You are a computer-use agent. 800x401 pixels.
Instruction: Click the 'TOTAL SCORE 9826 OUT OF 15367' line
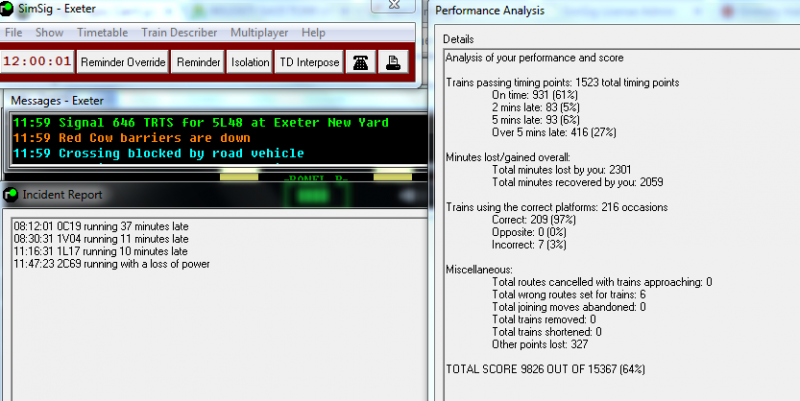point(545,369)
